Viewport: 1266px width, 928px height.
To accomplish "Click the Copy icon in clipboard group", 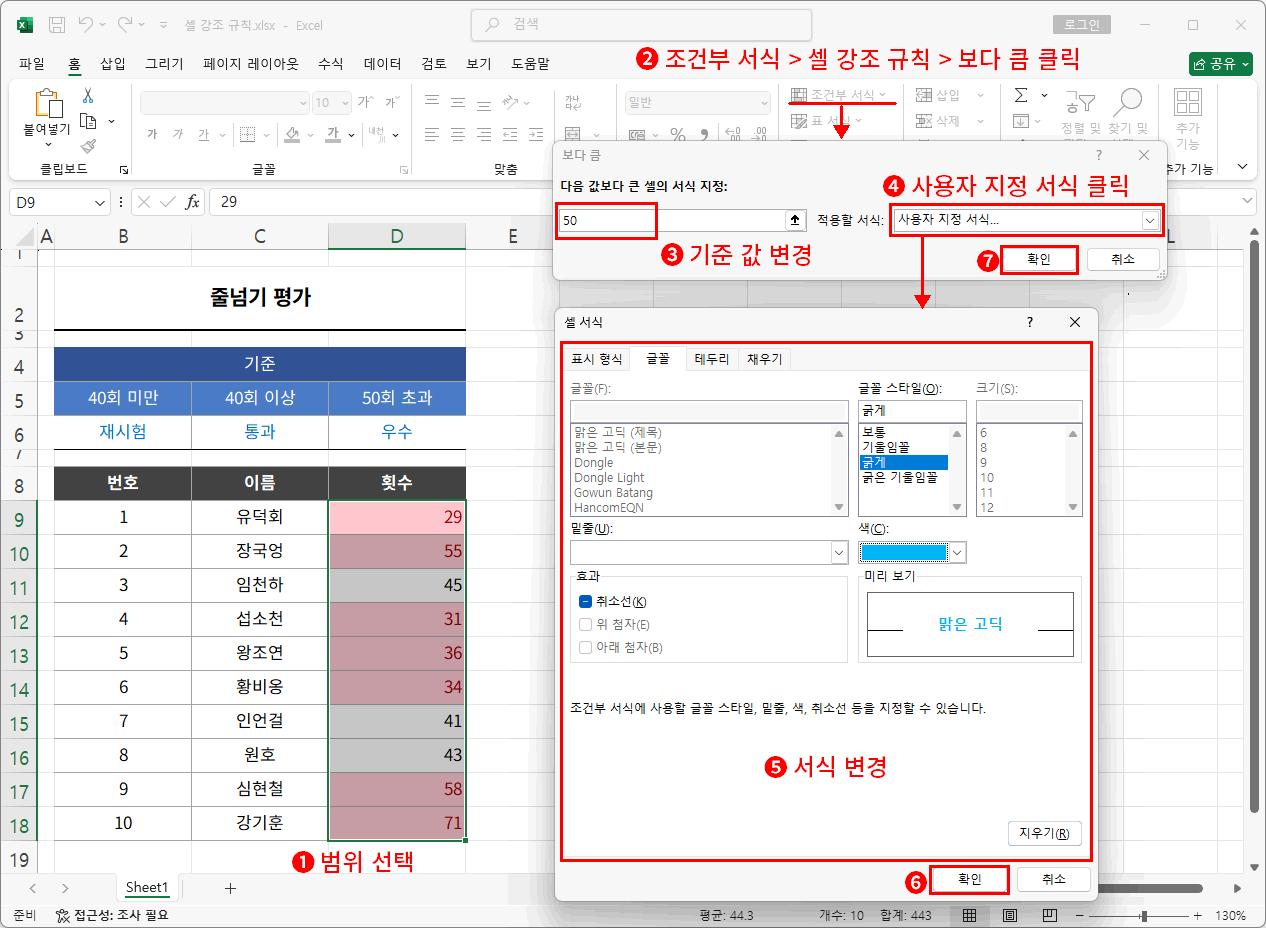I will pyautogui.click(x=88, y=121).
